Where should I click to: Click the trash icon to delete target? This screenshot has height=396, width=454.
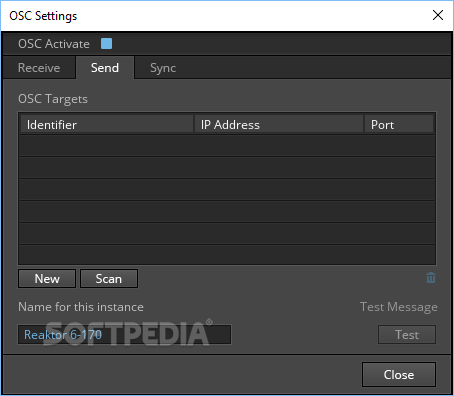coord(431,278)
